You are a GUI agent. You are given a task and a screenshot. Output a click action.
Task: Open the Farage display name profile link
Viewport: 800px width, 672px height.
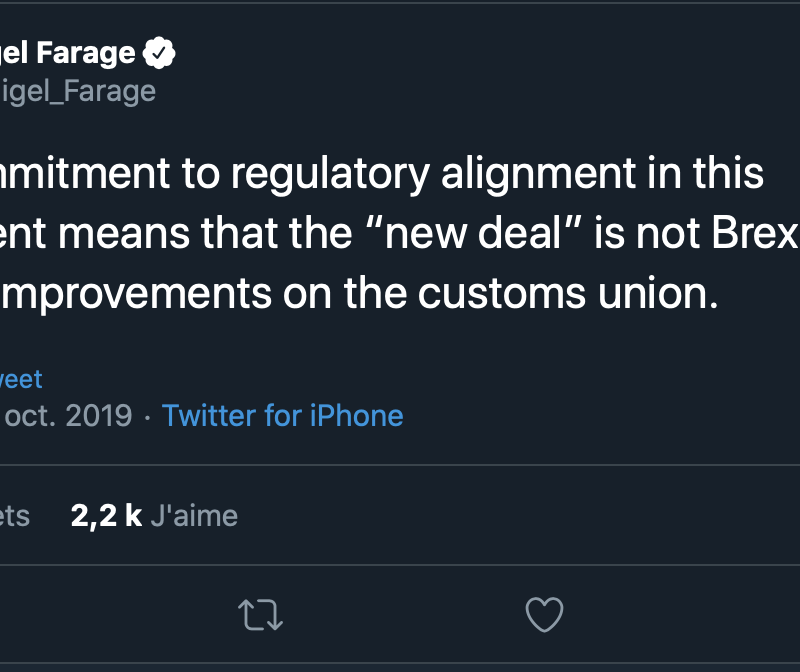(68, 53)
